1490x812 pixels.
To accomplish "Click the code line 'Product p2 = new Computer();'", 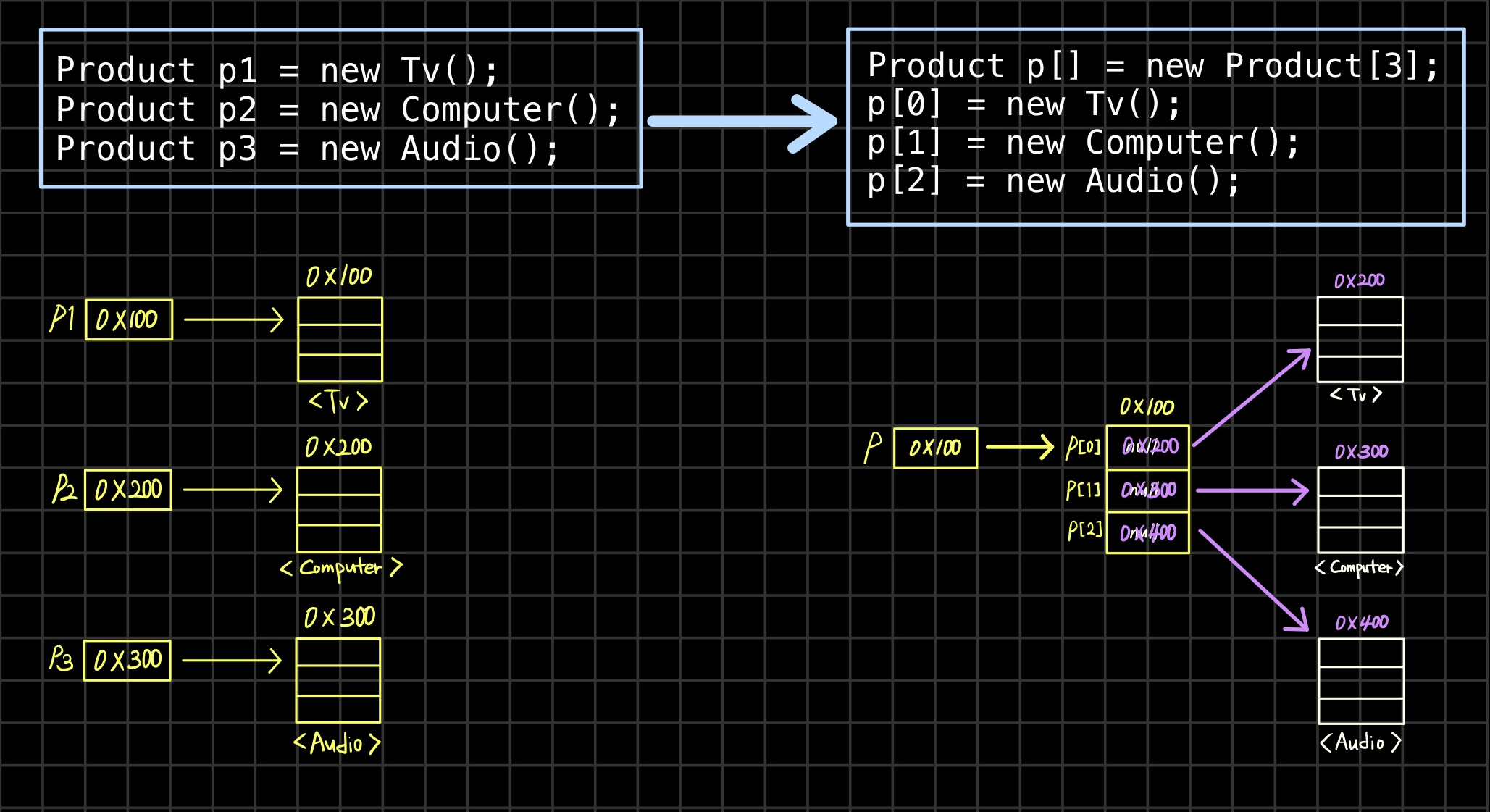I will tap(338, 110).
